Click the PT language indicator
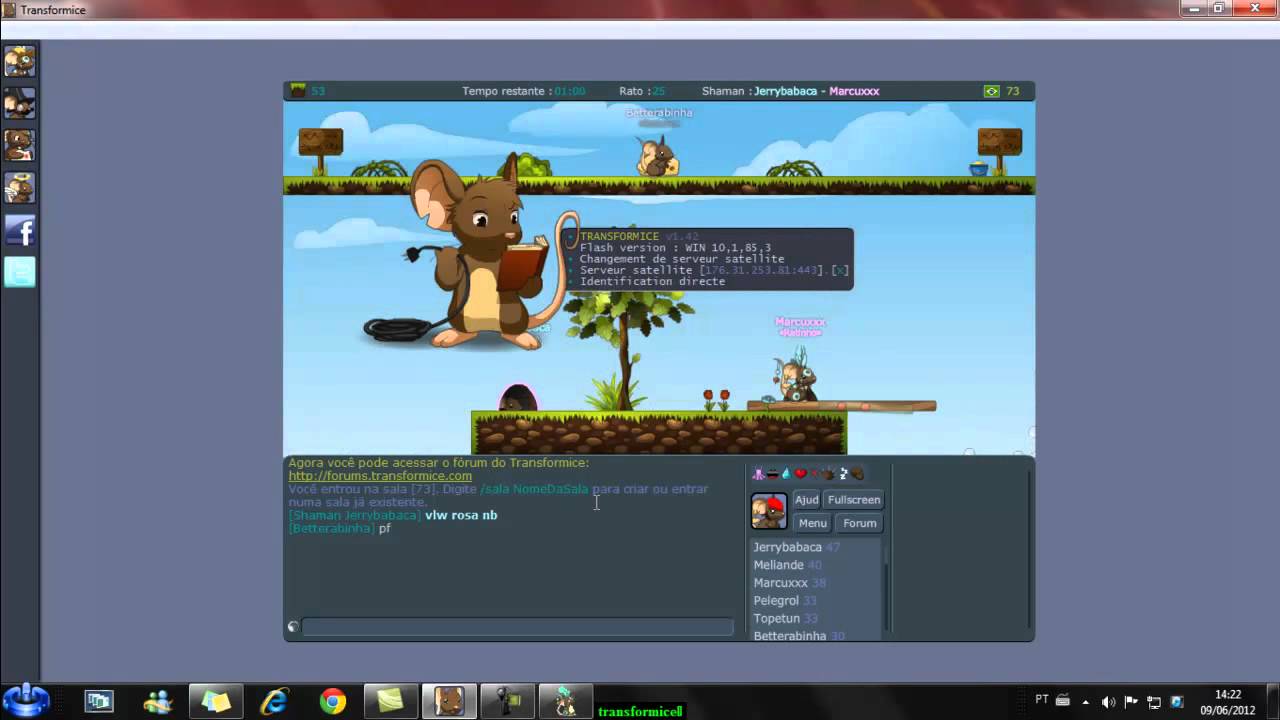 click(1042, 700)
